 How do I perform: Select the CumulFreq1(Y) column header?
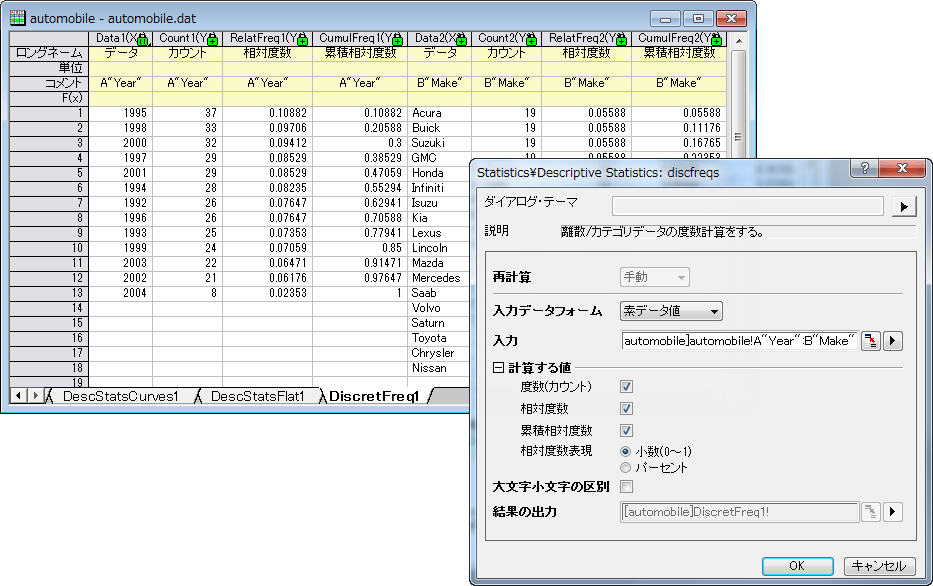click(x=360, y=38)
